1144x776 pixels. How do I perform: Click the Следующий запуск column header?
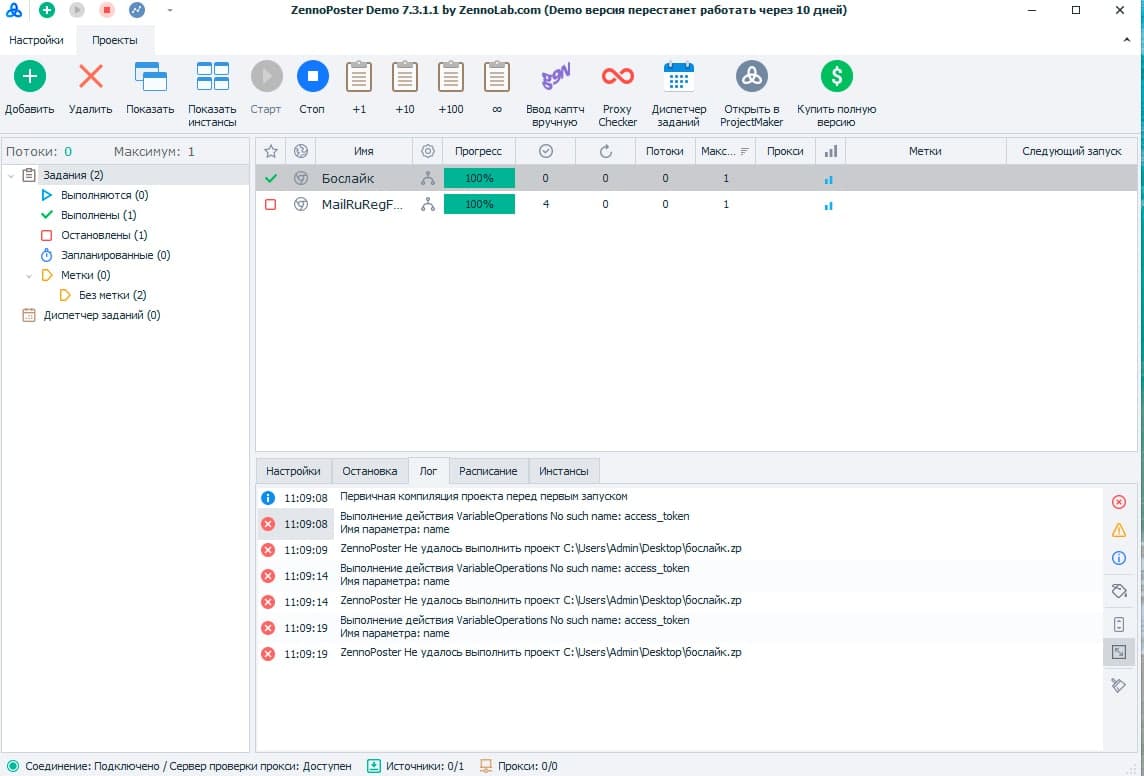(x=1072, y=151)
